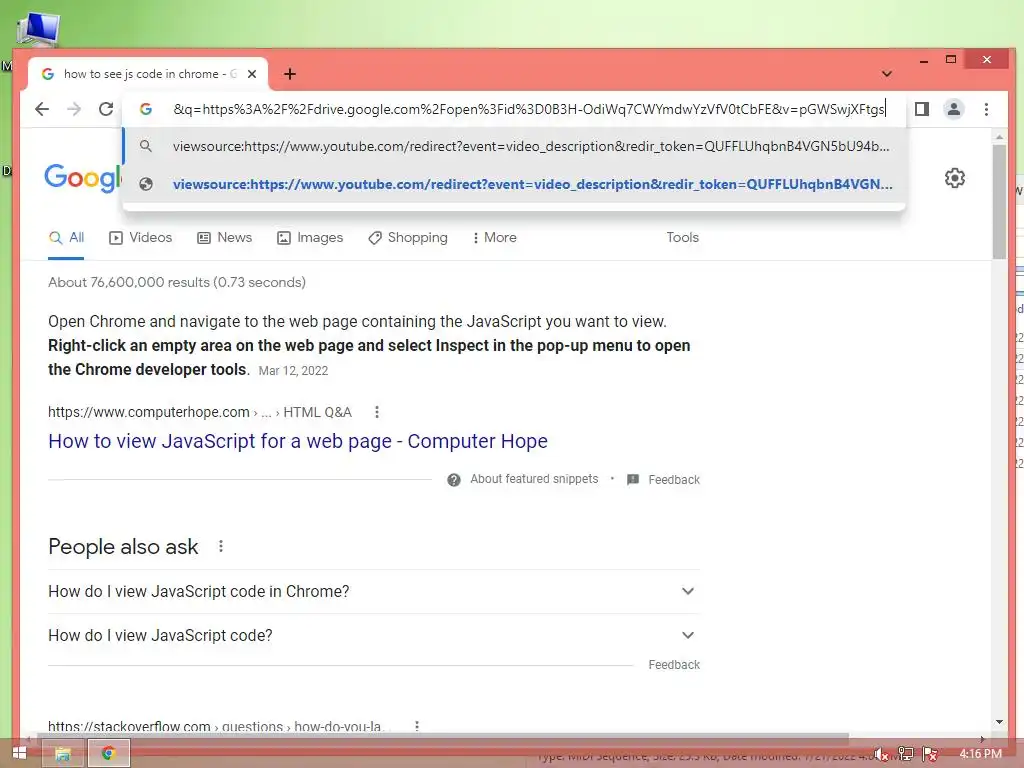Screen dimensions: 1024x768
Task: Click the computer desktop icon
Action: 38,29
